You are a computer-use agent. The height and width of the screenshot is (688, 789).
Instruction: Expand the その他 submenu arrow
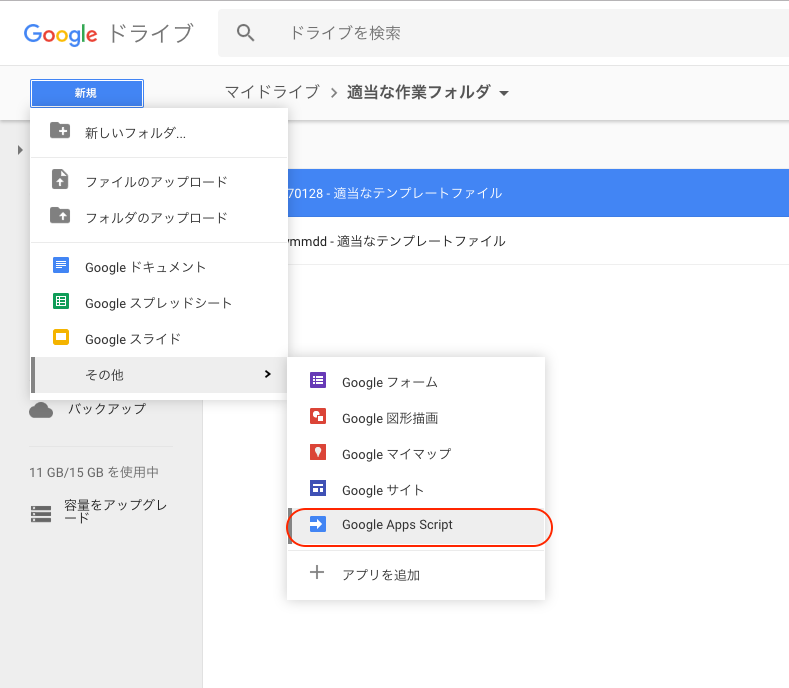[x=268, y=374]
